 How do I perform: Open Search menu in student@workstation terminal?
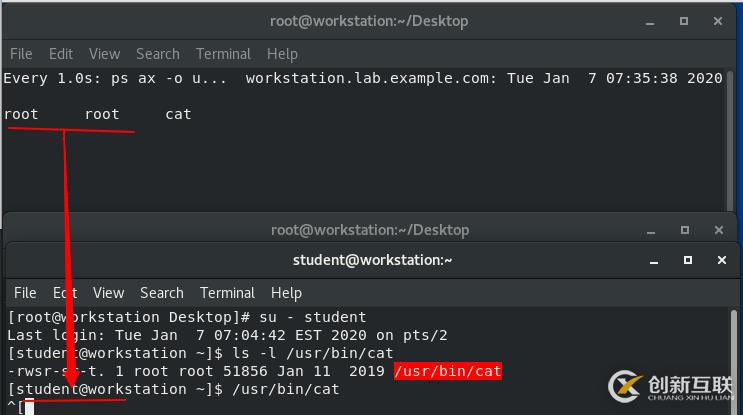pyautogui.click(x=162, y=293)
